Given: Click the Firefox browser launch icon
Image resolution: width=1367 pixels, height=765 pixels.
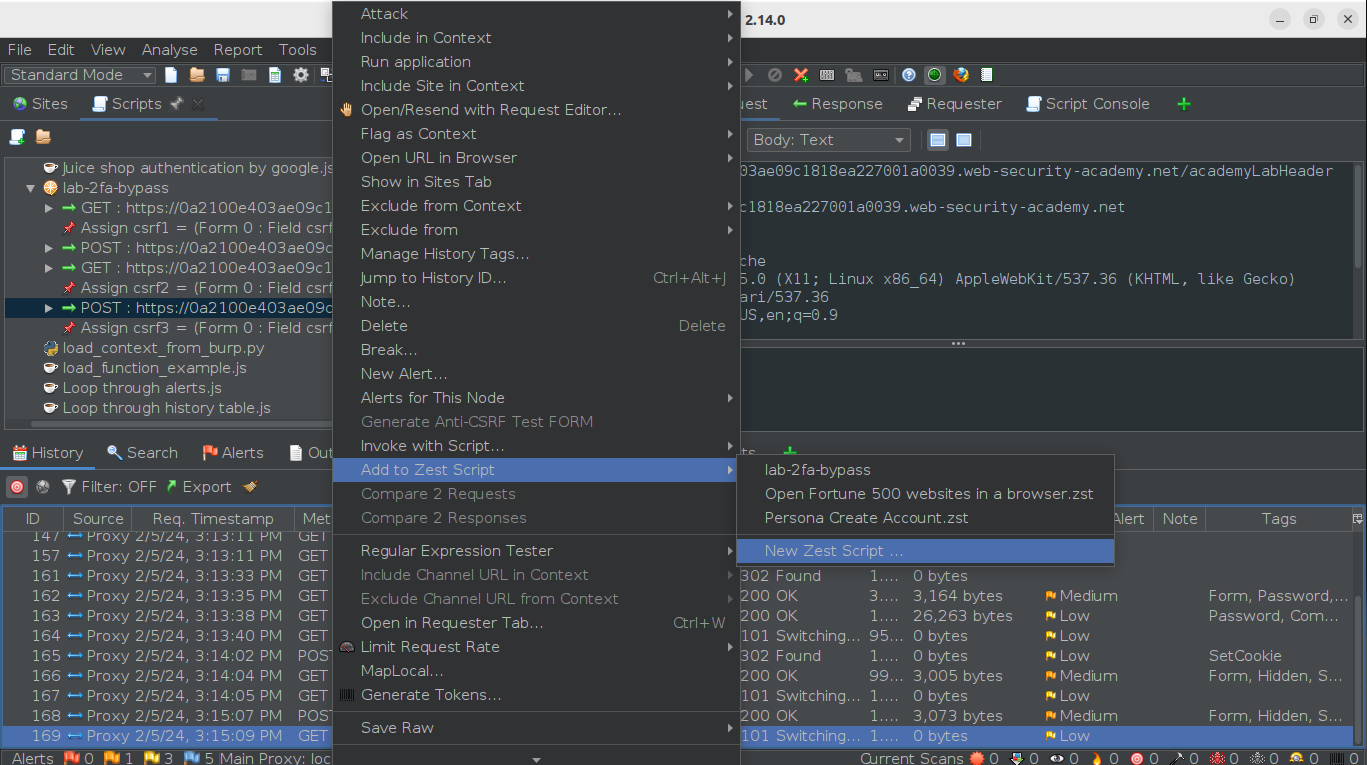Looking at the screenshot, I should 961,75.
